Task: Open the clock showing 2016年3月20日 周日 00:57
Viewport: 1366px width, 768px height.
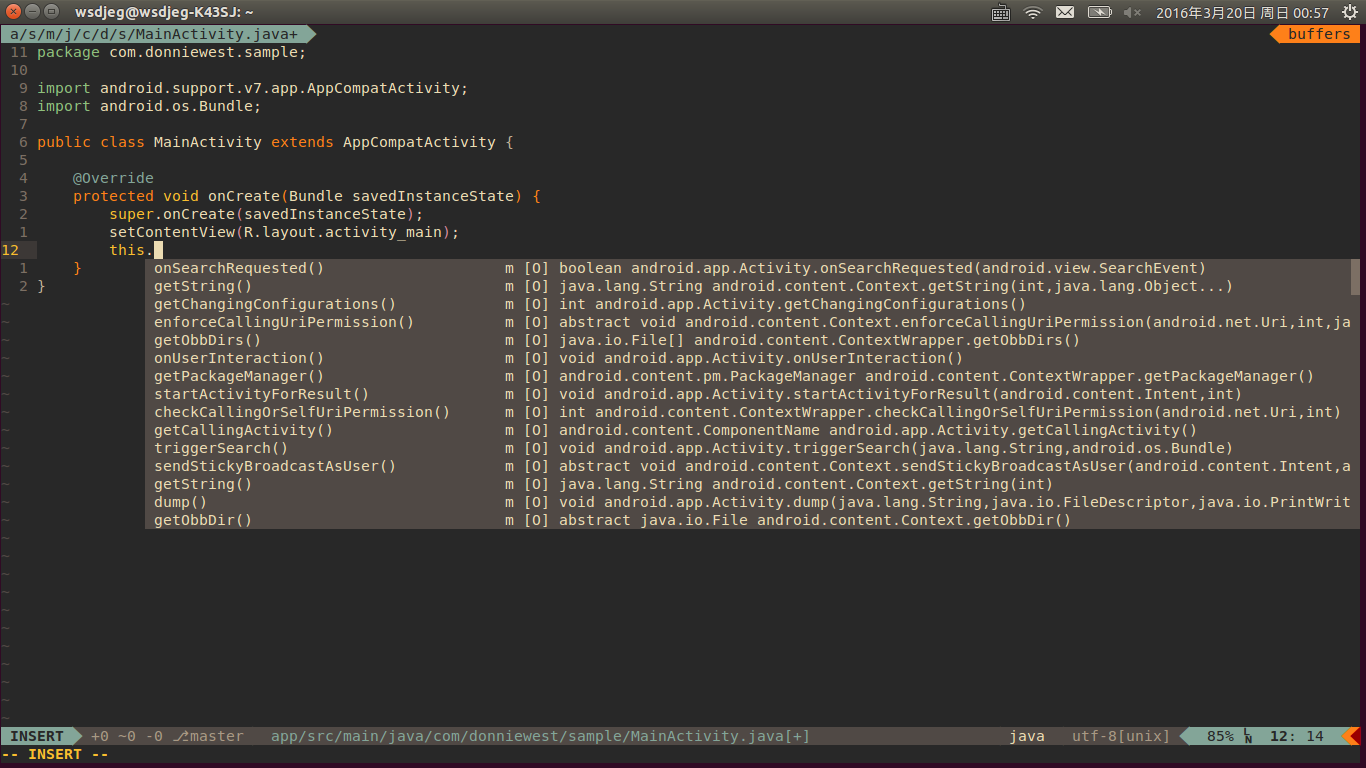Action: (1242, 13)
